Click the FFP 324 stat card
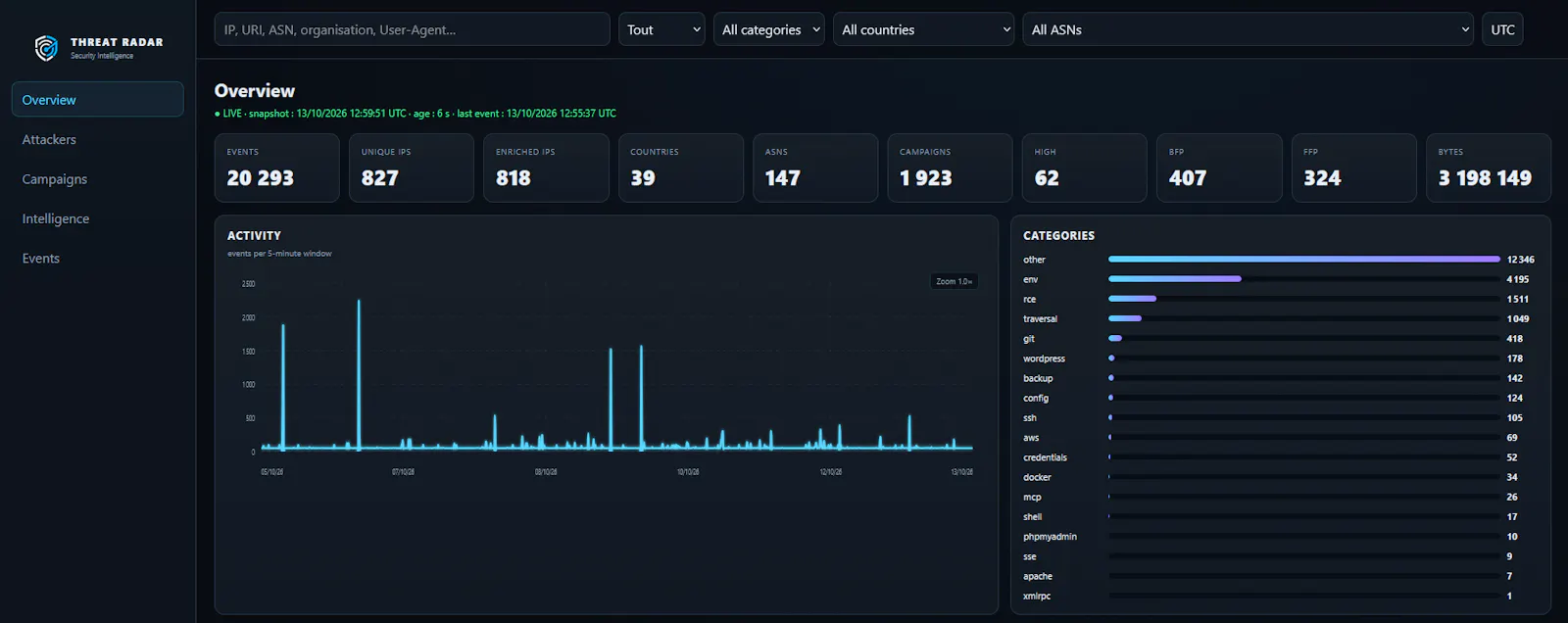The width and height of the screenshot is (1568, 623). pos(1353,168)
